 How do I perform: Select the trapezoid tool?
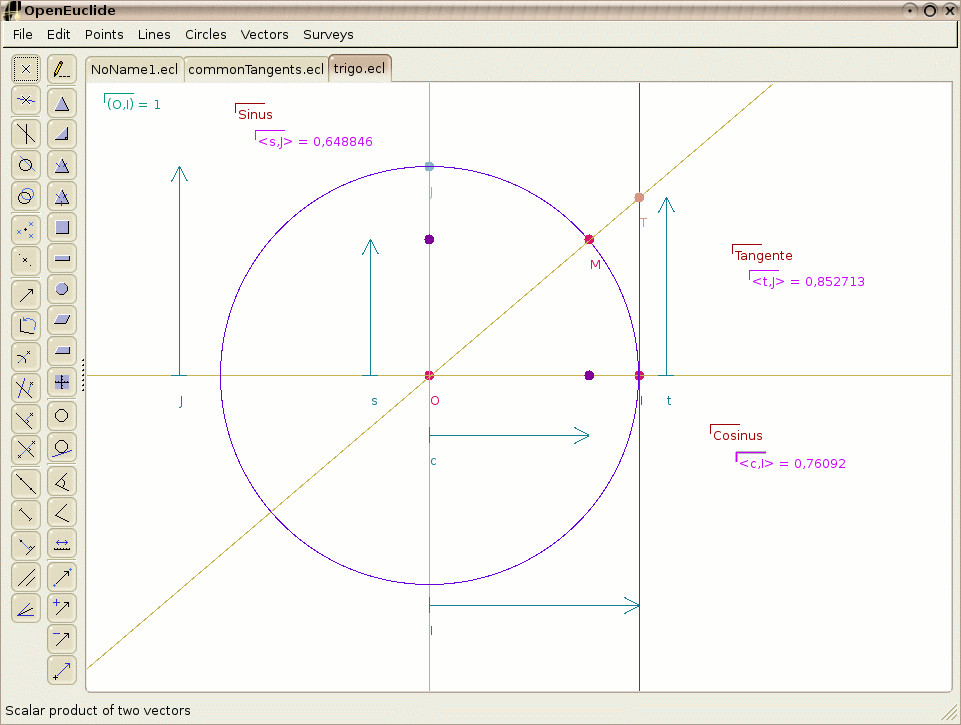coord(62,351)
